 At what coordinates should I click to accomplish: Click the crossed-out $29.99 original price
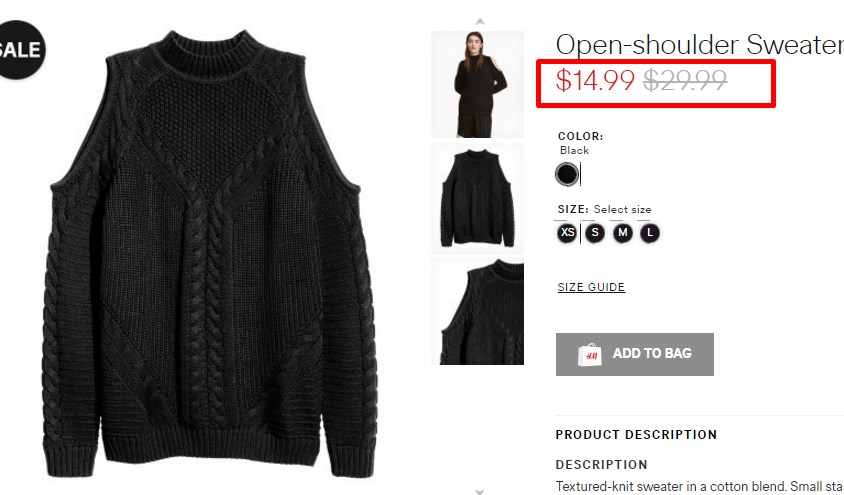click(685, 81)
